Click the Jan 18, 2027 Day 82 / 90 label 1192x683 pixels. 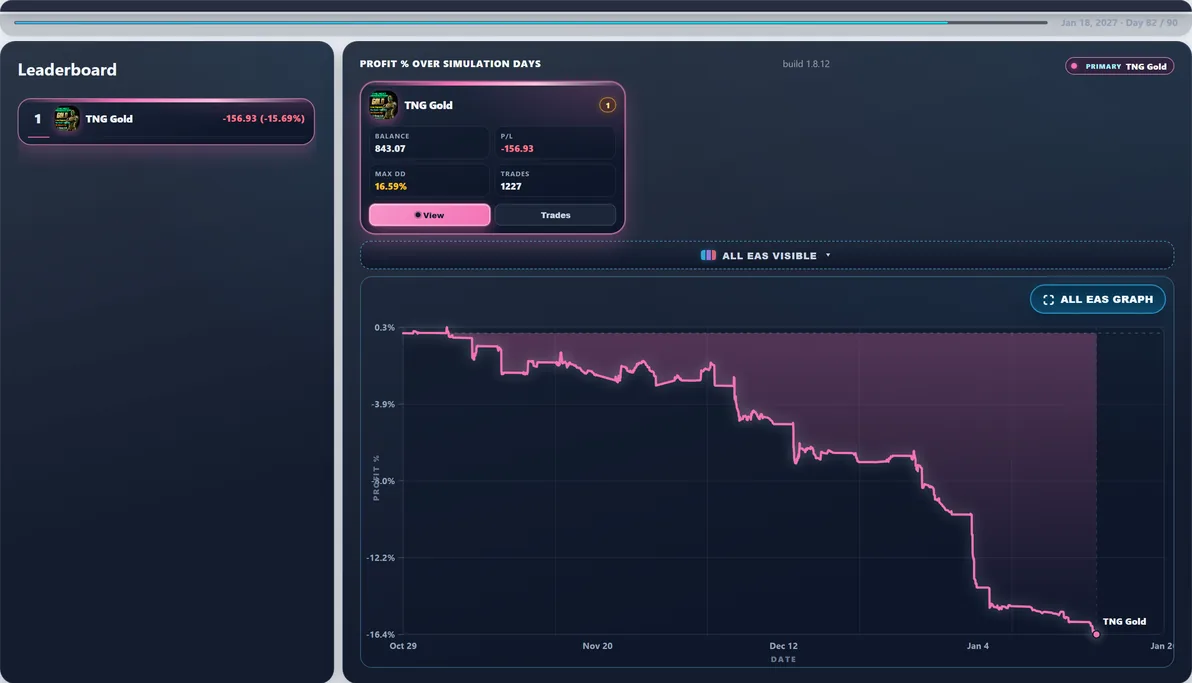coord(1119,23)
